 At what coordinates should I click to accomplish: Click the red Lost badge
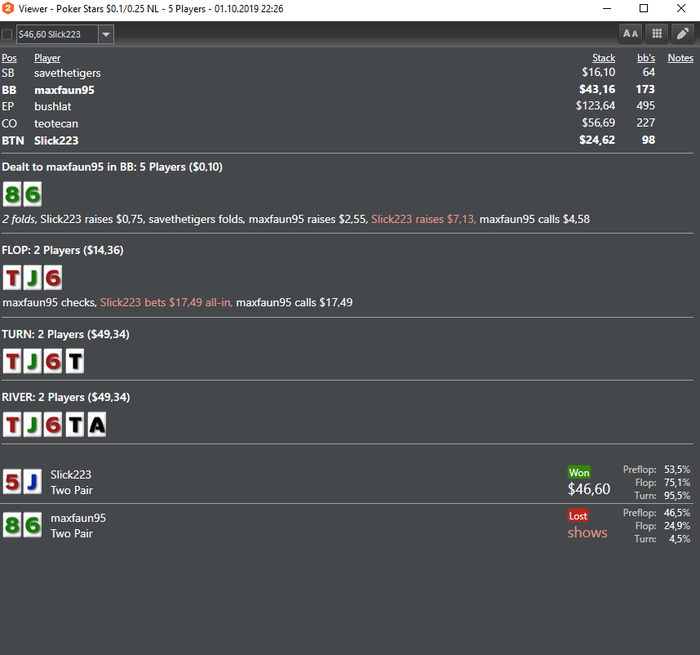[x=578, y=516]
